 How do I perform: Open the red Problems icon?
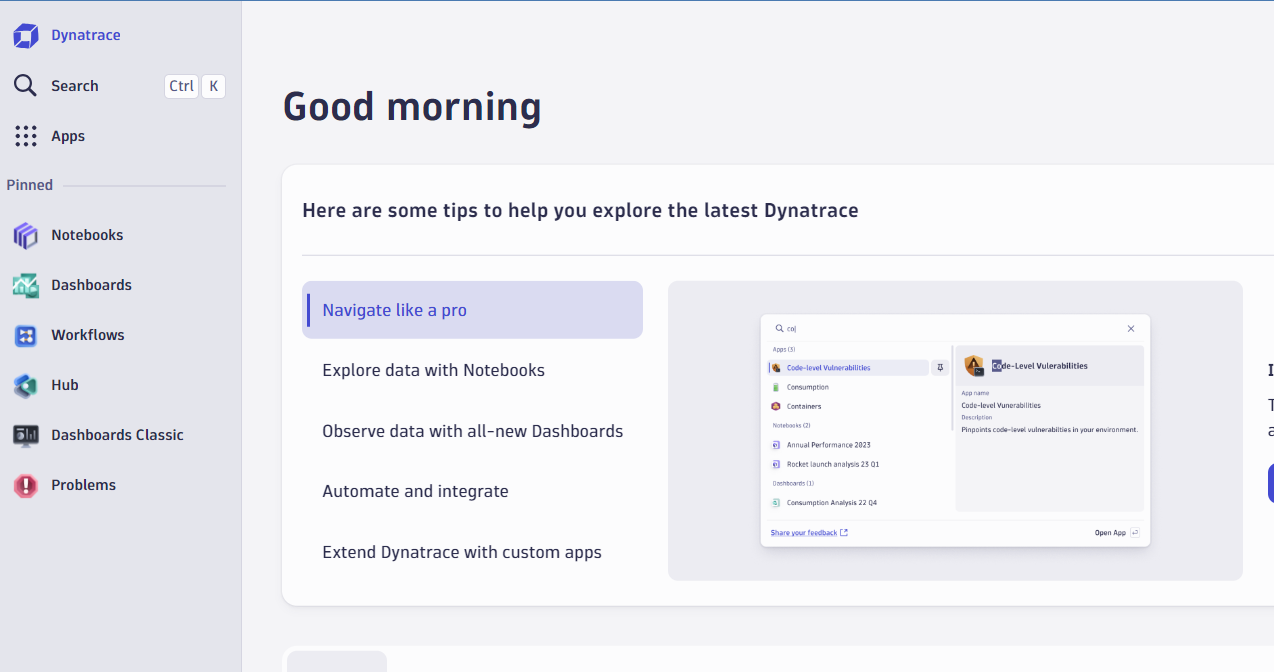25,486
